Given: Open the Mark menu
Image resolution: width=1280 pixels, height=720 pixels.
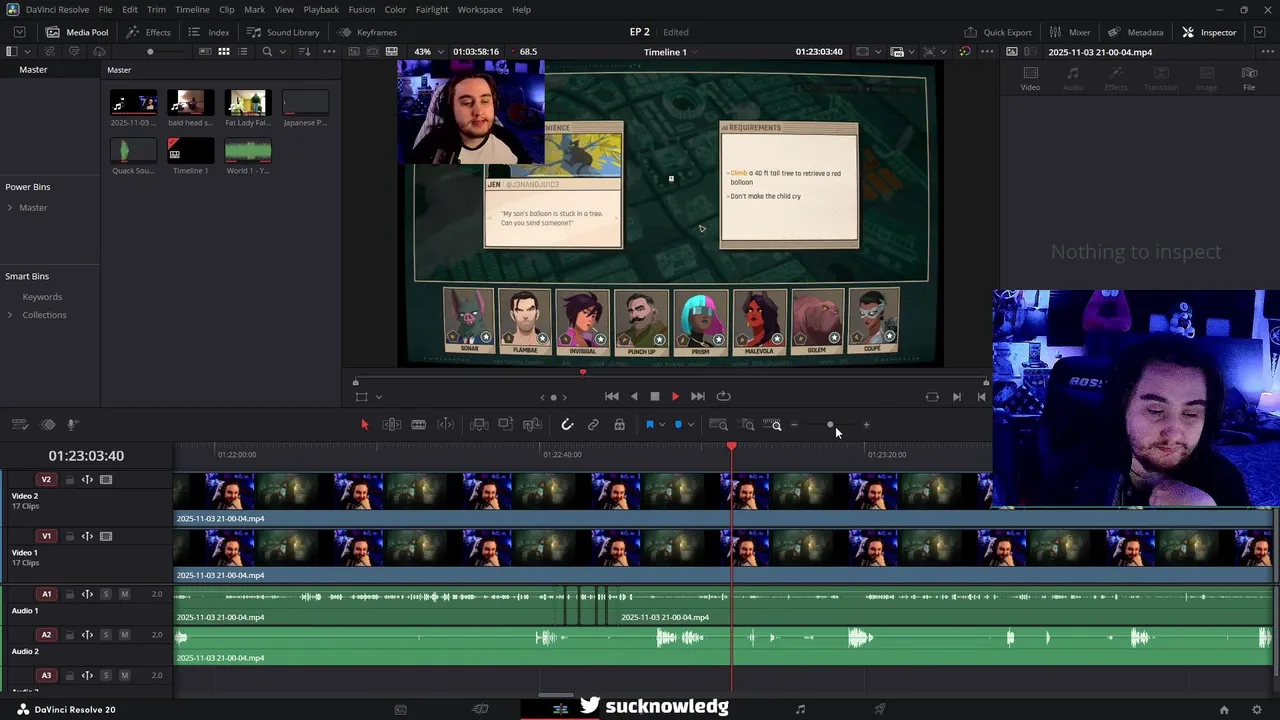Looking at the screenshot, I should pyautogui.click(x=254, y=9).
